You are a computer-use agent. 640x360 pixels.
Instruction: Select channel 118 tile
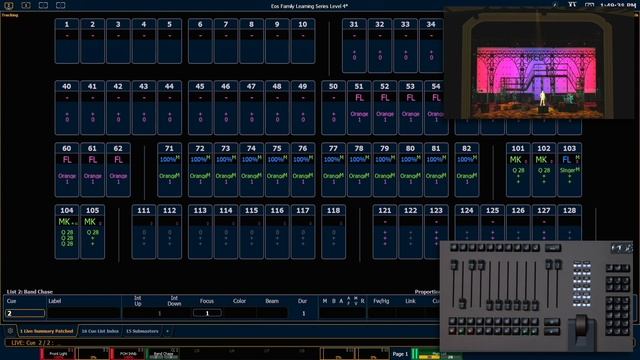(333, 232)
